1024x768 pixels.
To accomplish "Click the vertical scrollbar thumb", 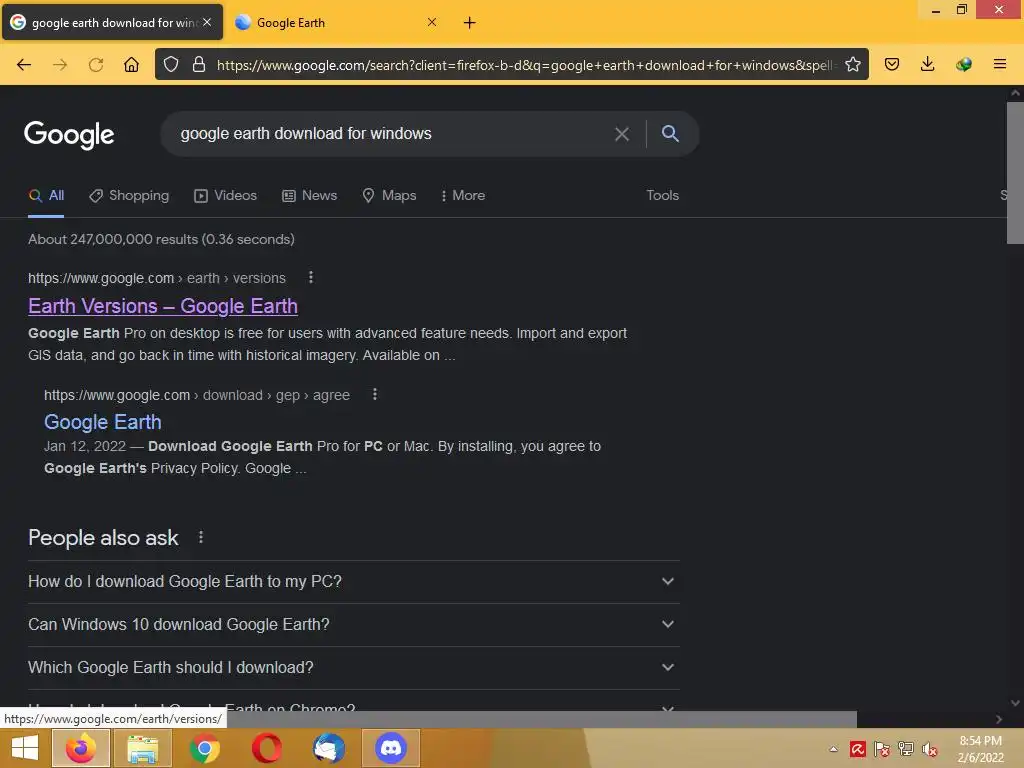I will 1015,172.
